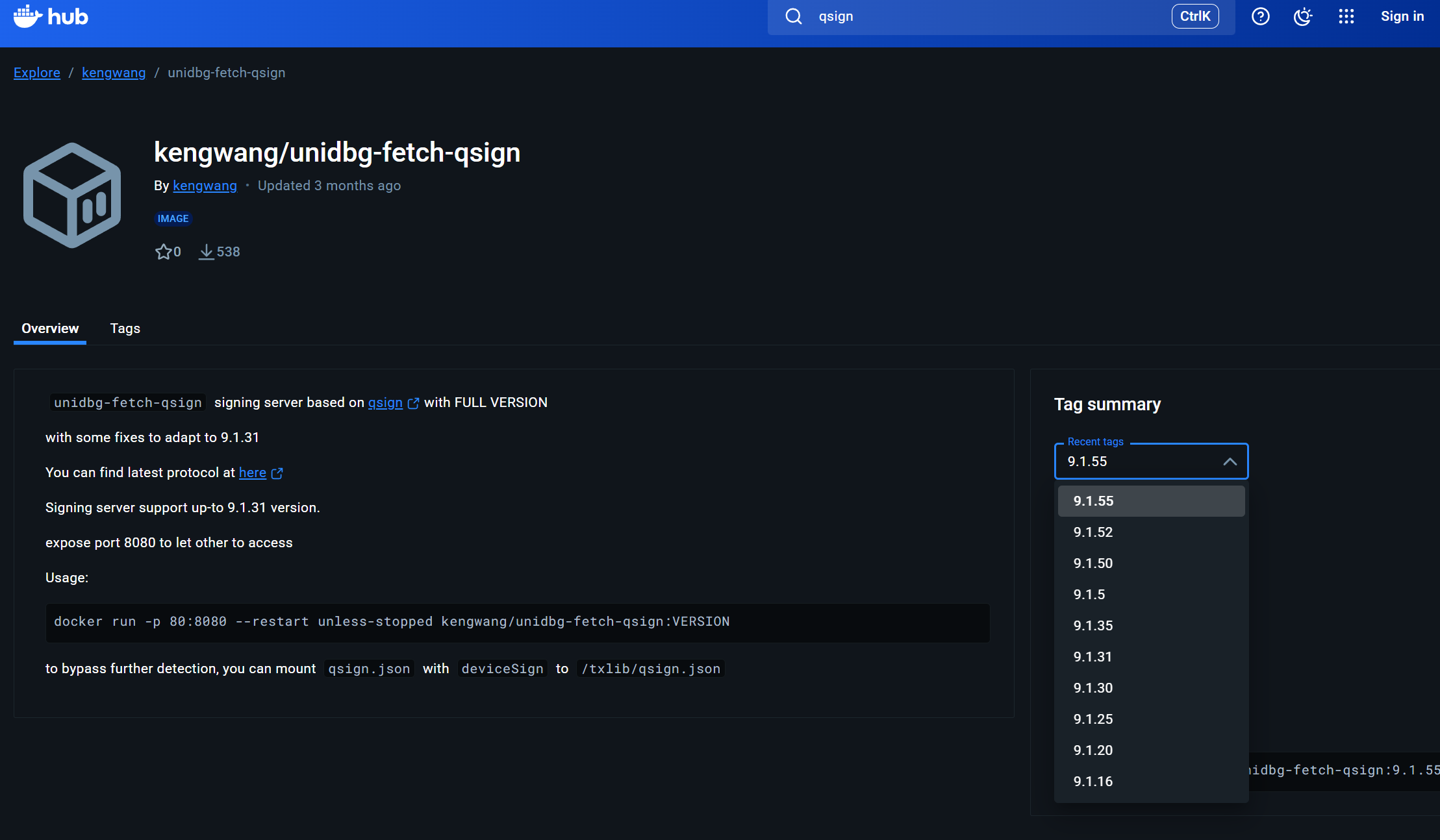This screenshot has height=840, width=1440.
Task: Select tag 9.1.55 in the dropdown list
Action: pyautogui.click(x=1151, y=501)
